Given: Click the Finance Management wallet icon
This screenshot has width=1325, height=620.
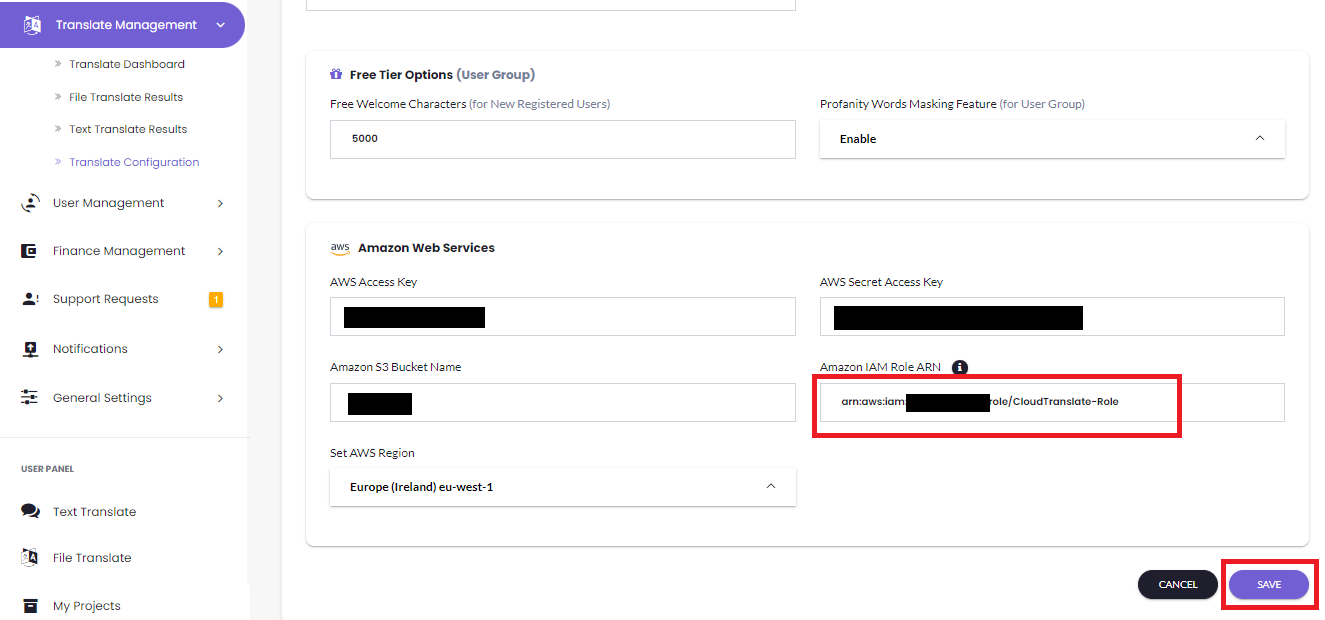Looking at the screenshot, I should [30, 251].
